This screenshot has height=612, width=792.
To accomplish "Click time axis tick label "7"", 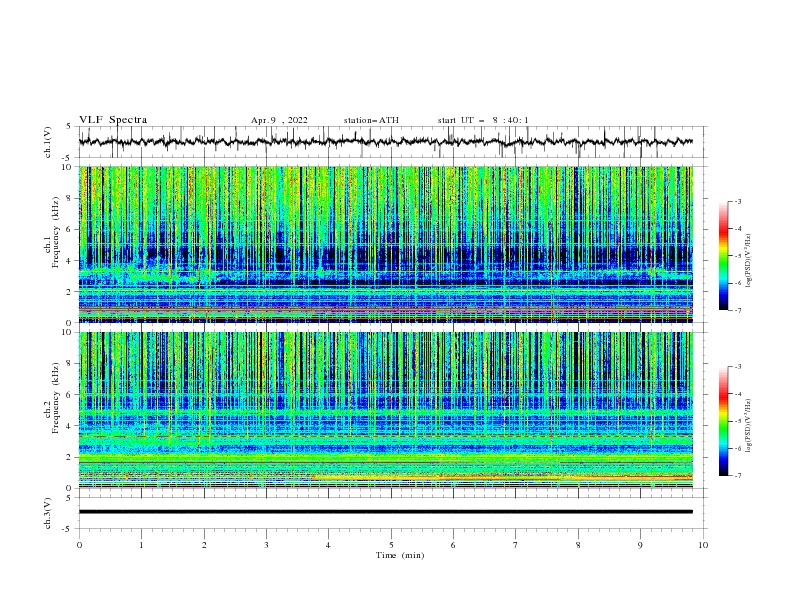I will pos(516,545).
